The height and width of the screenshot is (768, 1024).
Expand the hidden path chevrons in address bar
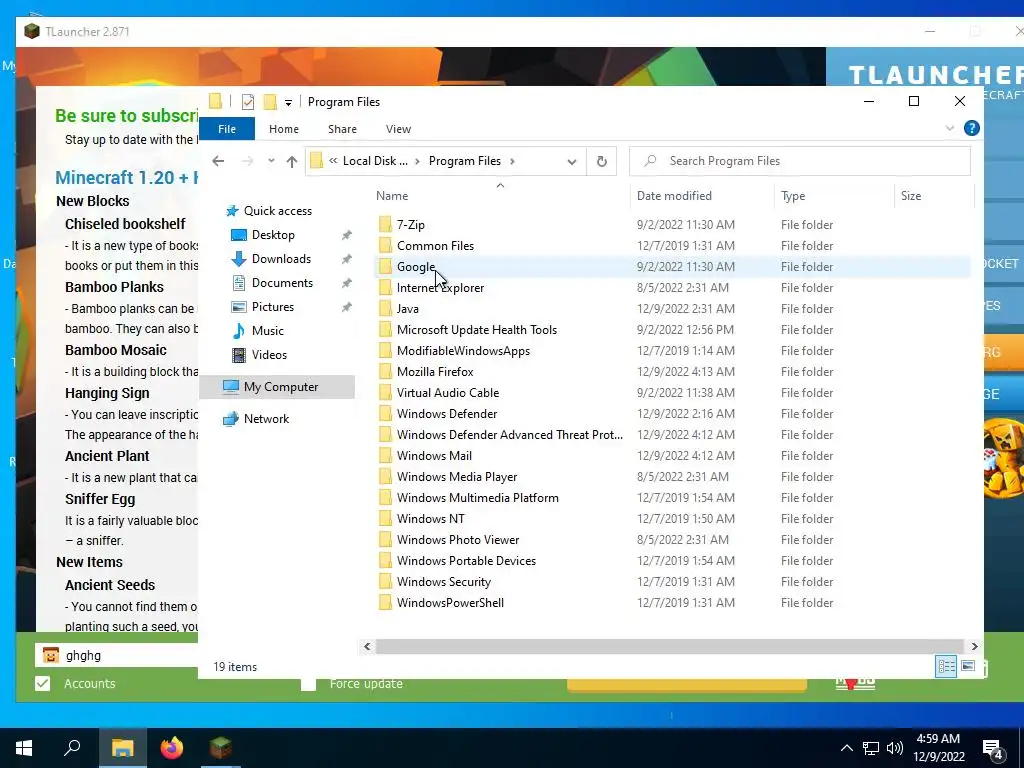[333, 161]
